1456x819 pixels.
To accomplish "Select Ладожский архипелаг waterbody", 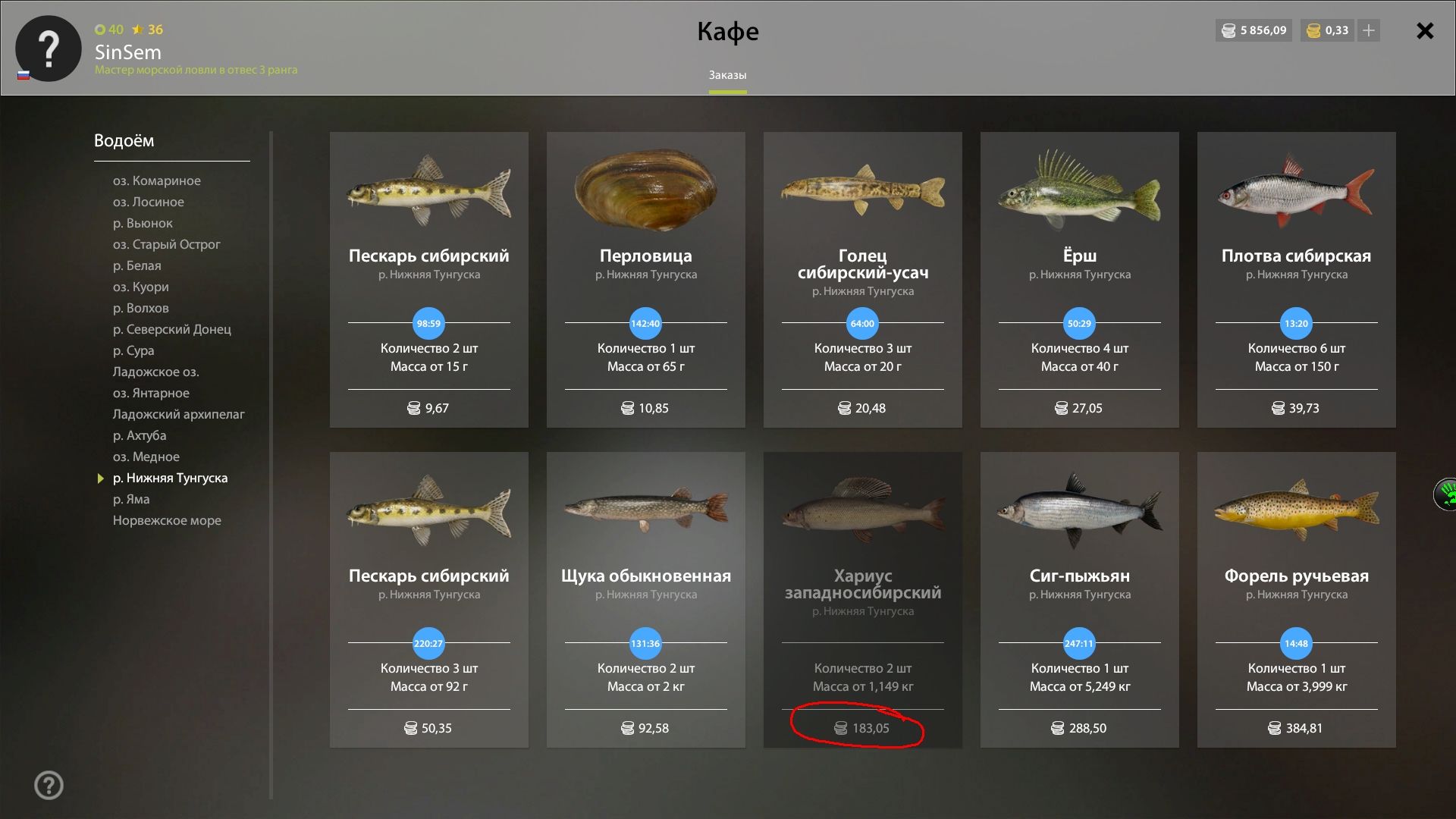I will (x=179, y=414).
